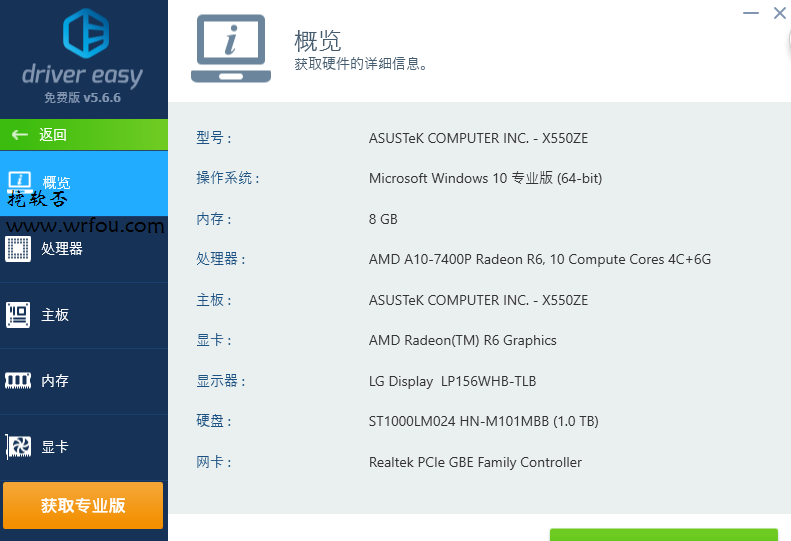Click the Driver Easy logo icon
Screen dimensions: 791x541
click(86, 33)
